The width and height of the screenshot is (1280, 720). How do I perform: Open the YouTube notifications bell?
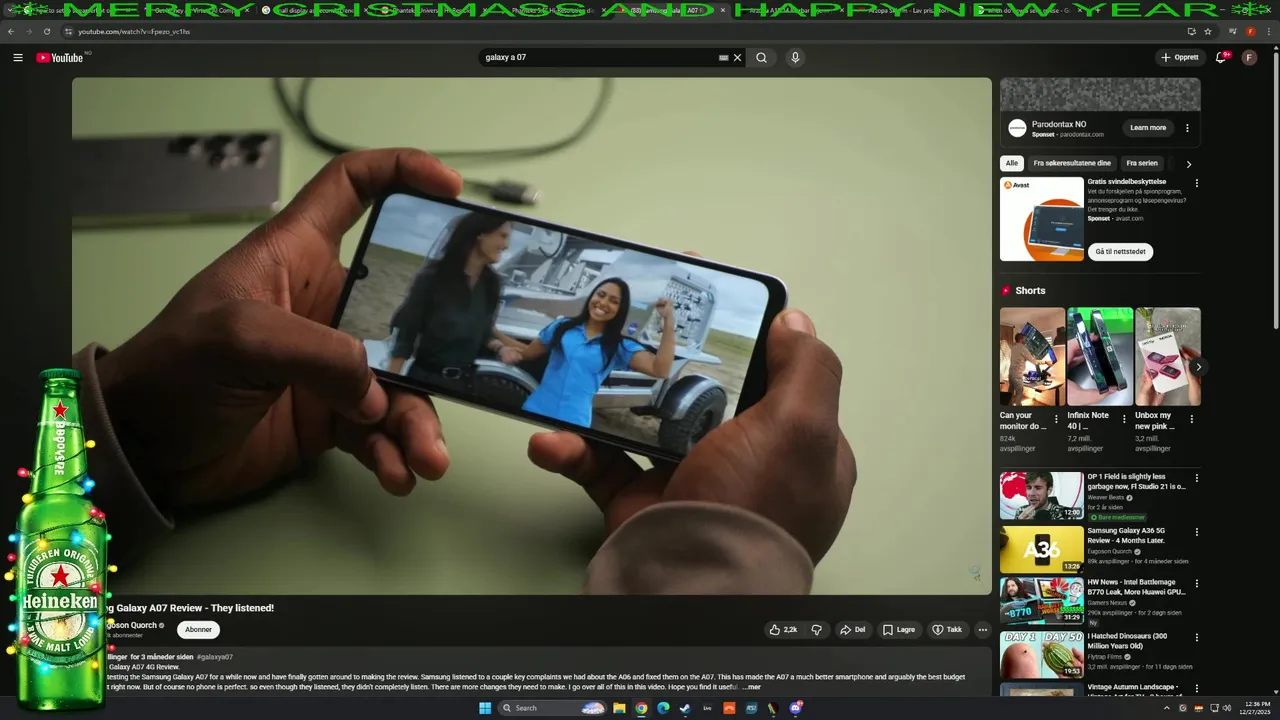pyautogui.click(x=1220, y=58)
